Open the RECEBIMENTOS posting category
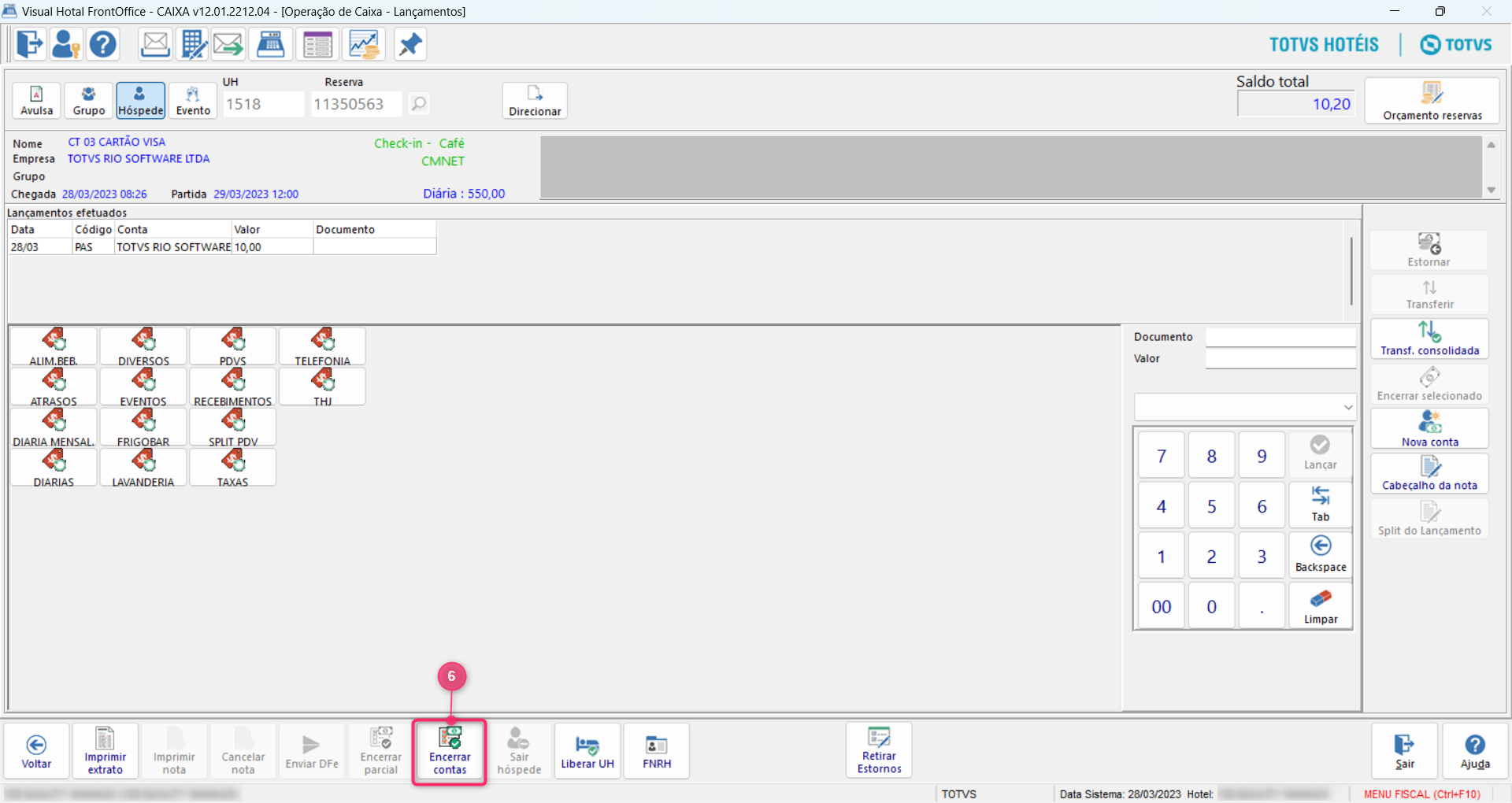1512x803 pixels. click(233, 387)
